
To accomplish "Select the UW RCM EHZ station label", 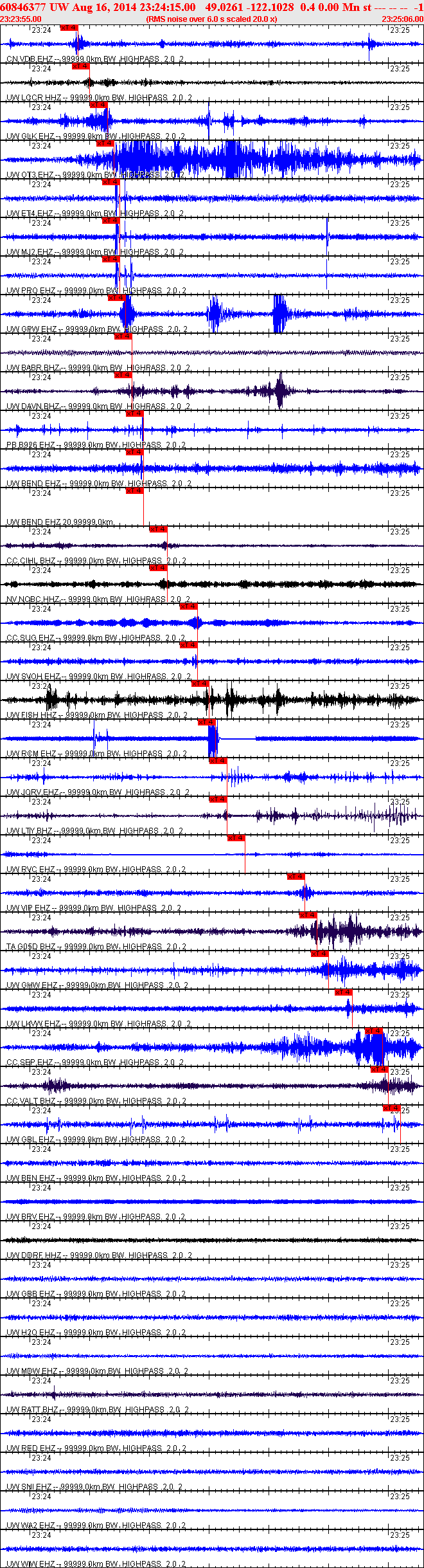I will pyautogui.click(x=96, y=754).
